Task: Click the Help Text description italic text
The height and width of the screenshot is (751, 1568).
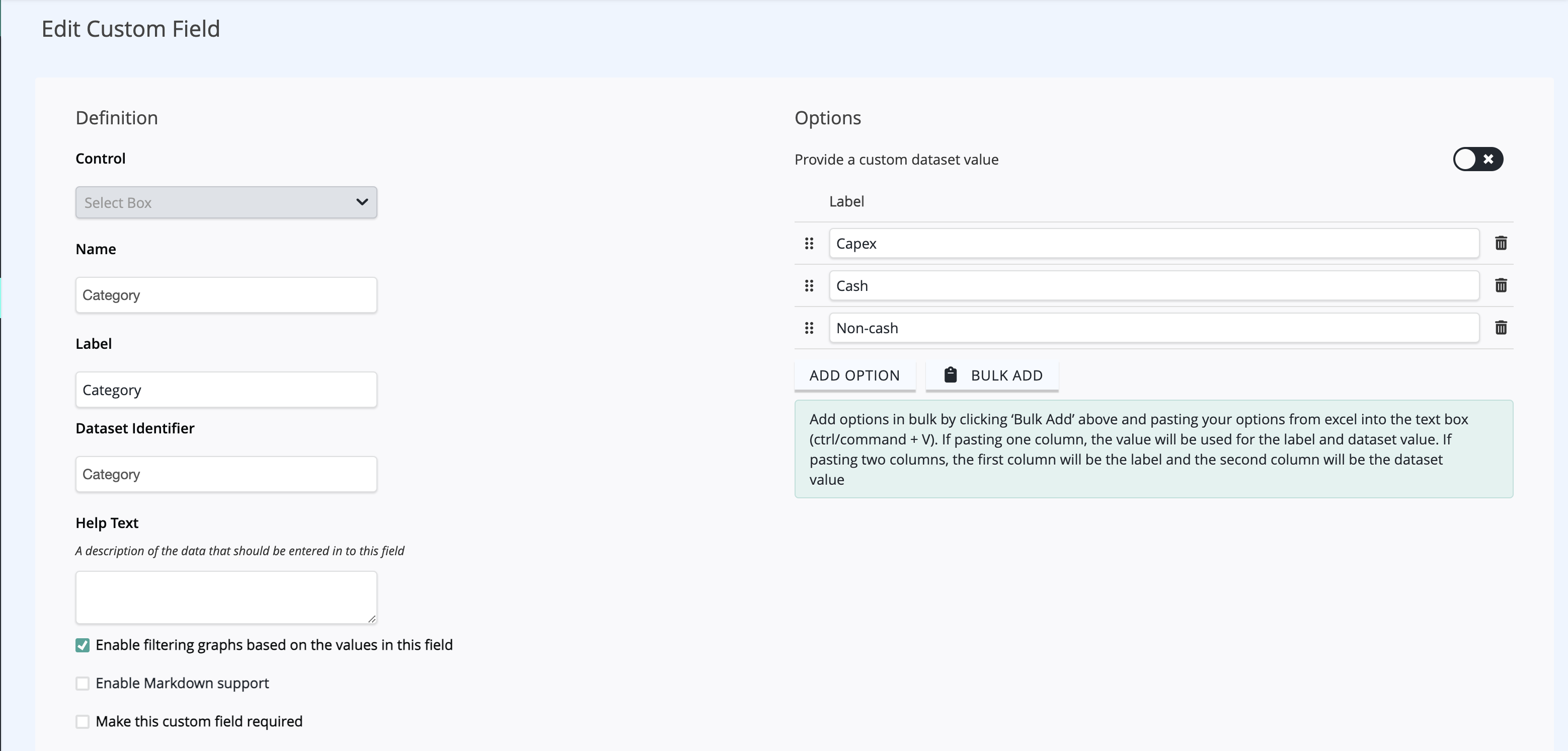Action: pyautogui.click(x=240, y=551)
